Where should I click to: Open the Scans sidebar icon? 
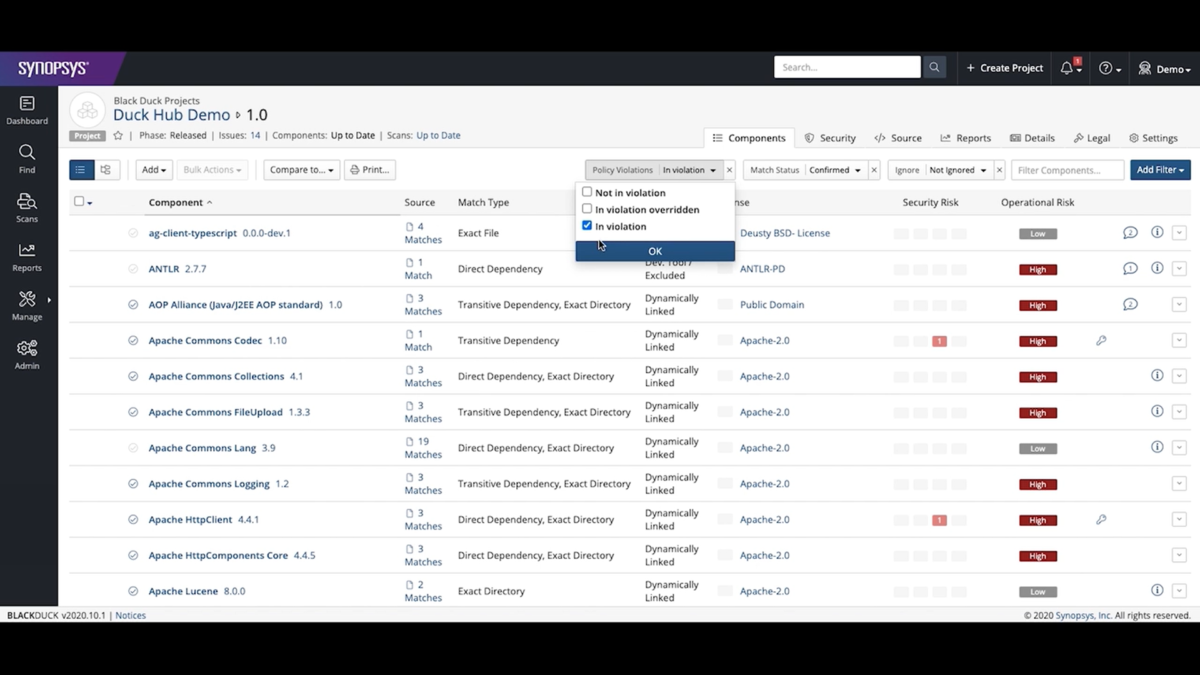27,208
